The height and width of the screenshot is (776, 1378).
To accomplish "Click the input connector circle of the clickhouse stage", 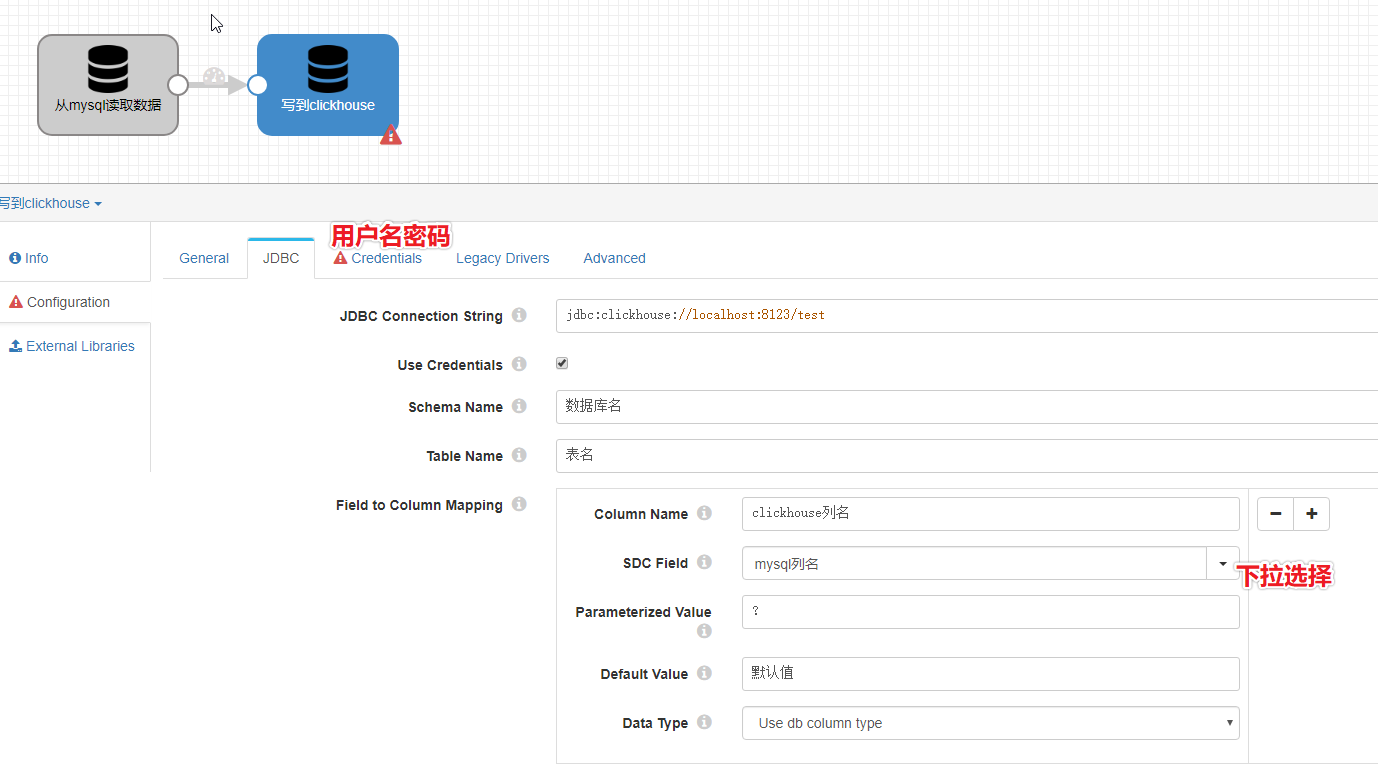I will (x=257, y=85).
